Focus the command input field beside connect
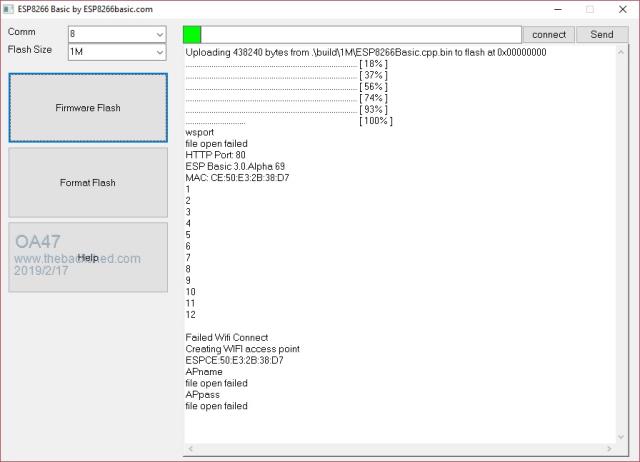 [360, 34]
